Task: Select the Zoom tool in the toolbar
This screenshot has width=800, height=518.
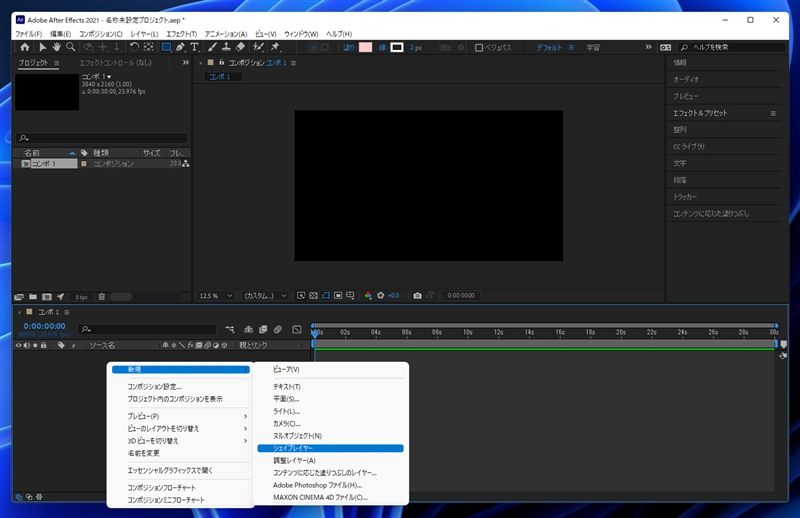Action: (71, 47)
